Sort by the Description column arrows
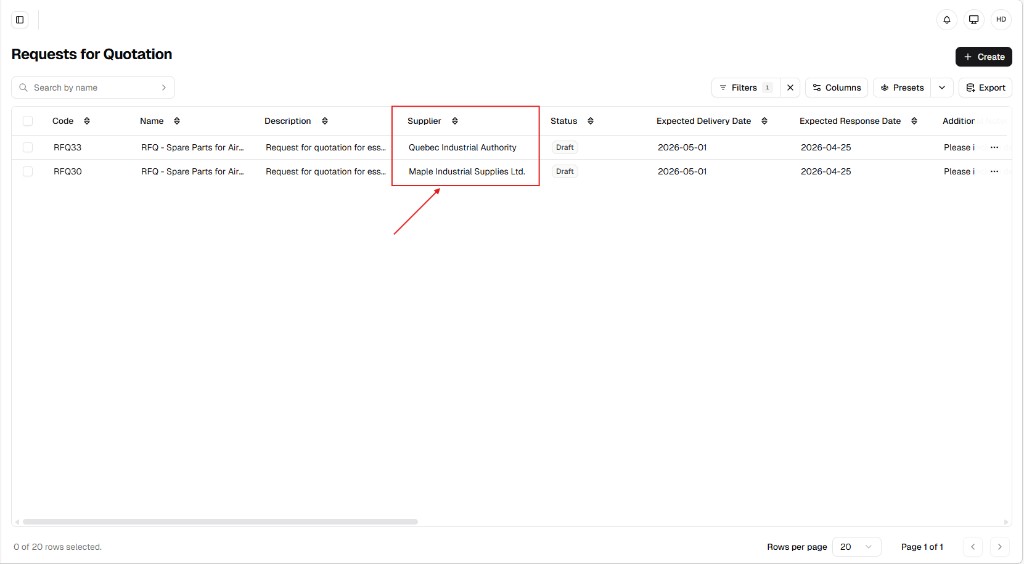Image resolution: width=1024 pixels, height=564 pixels. pos(325,121)
